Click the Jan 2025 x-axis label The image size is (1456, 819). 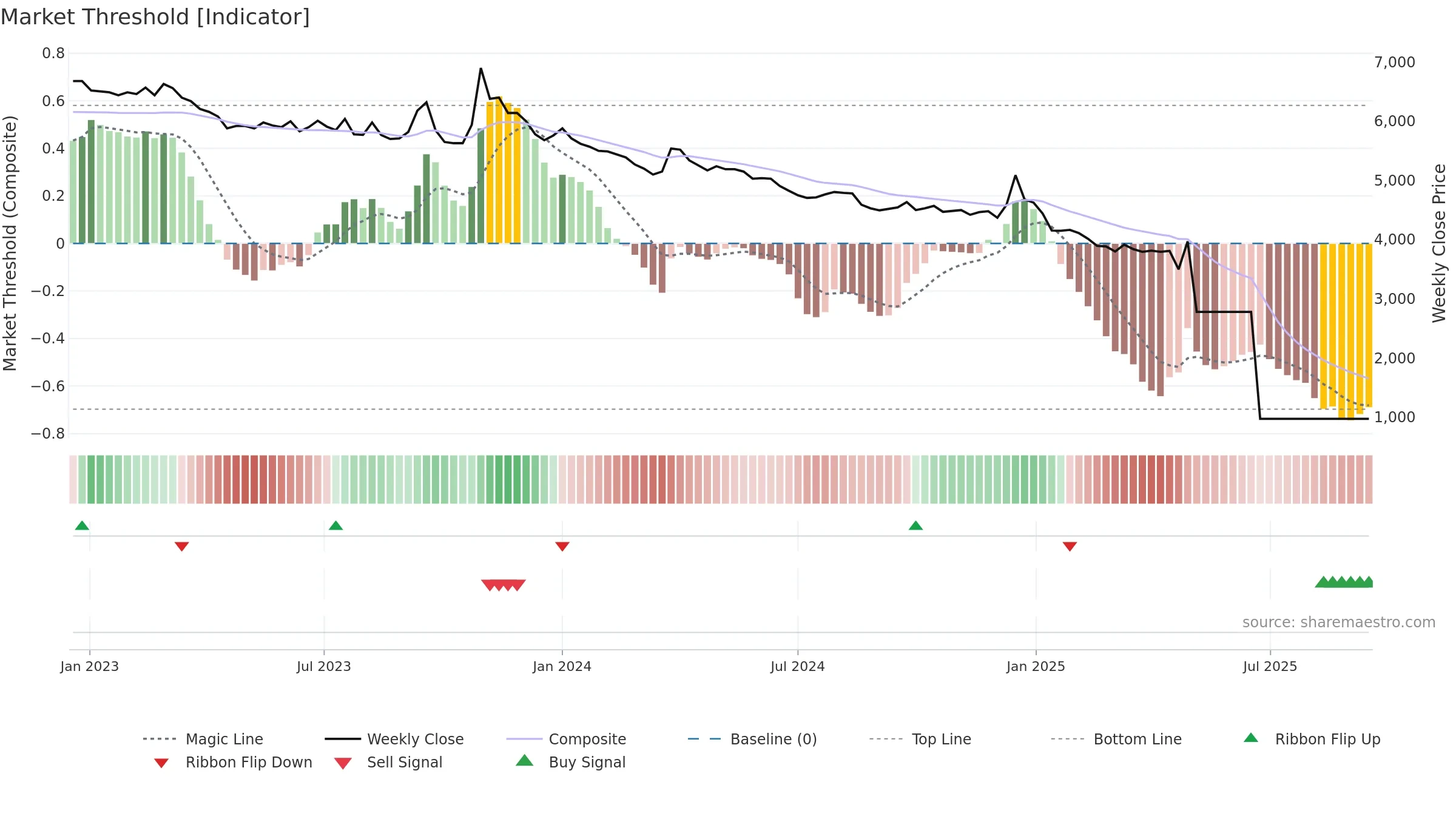point(1036,666)
